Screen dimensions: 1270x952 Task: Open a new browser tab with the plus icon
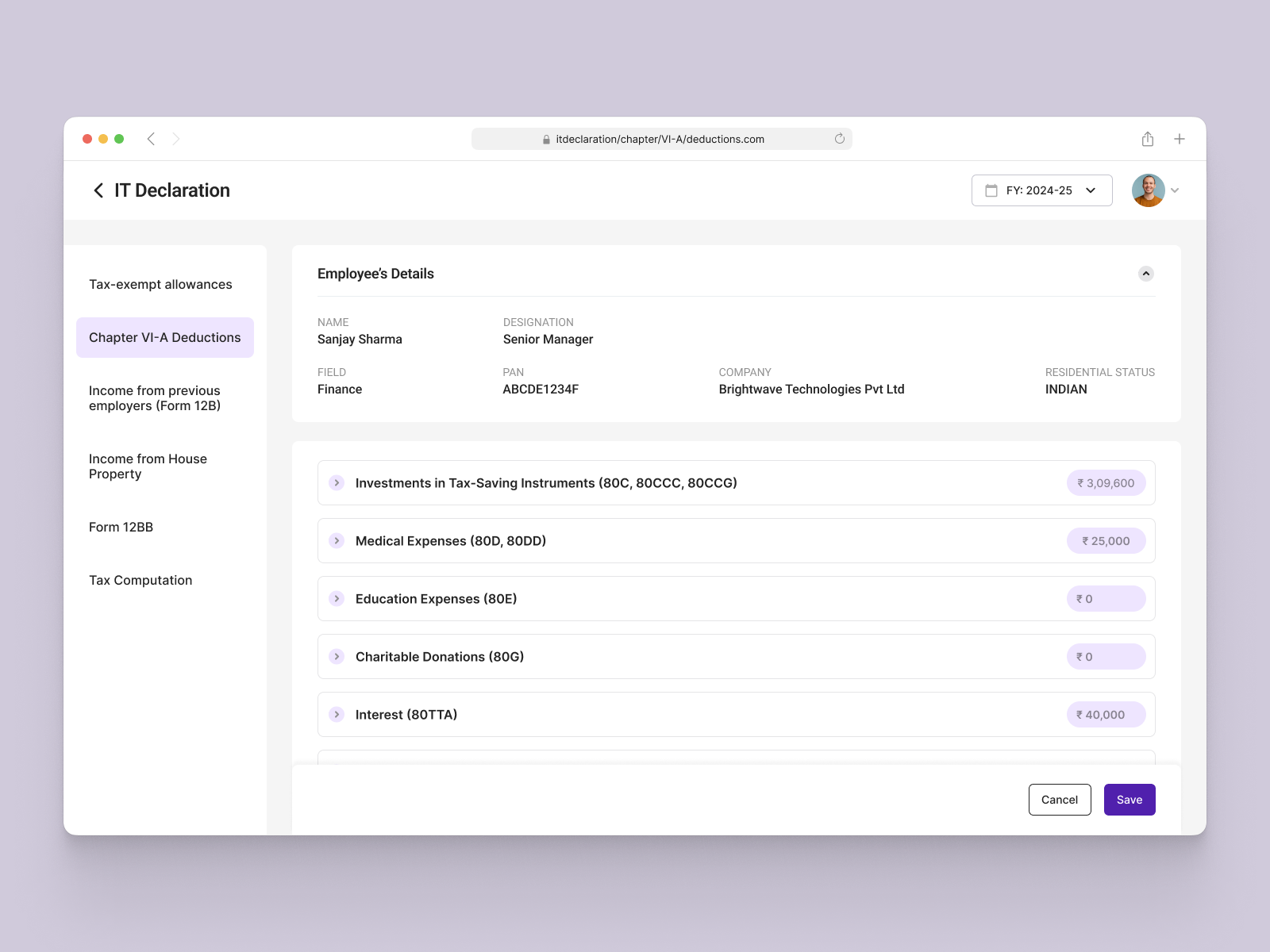point(1180,138)
